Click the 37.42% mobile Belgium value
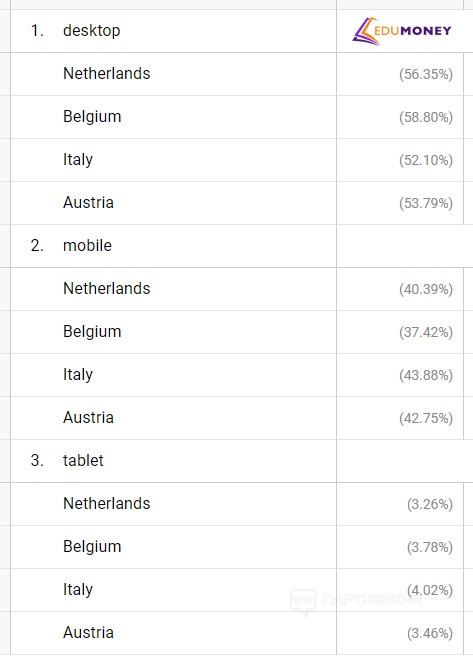This screenshot has width=473, height=668. click(x=426, y=332)
